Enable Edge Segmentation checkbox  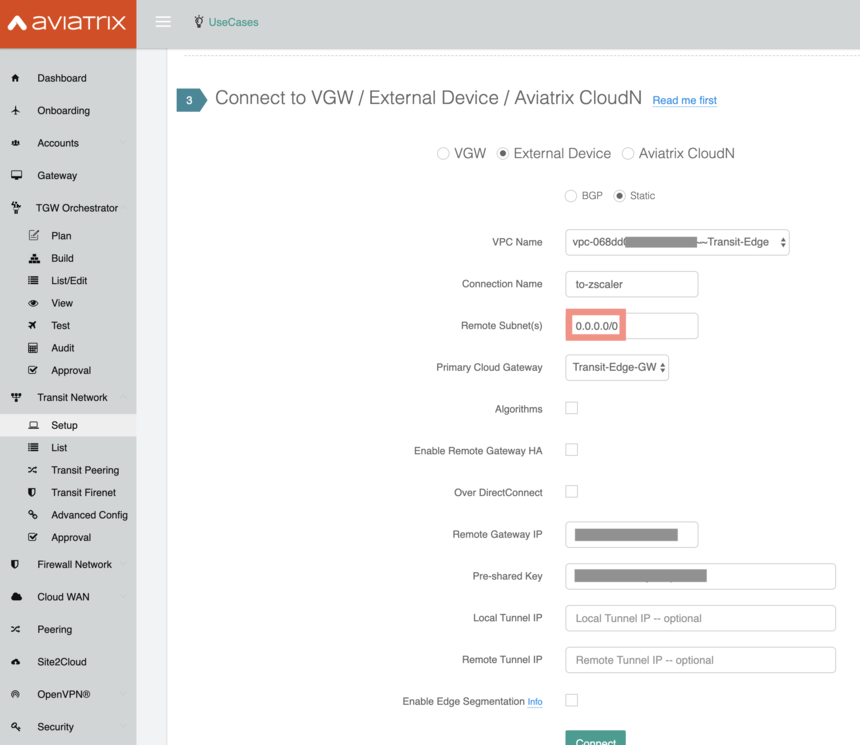[572, 700]
